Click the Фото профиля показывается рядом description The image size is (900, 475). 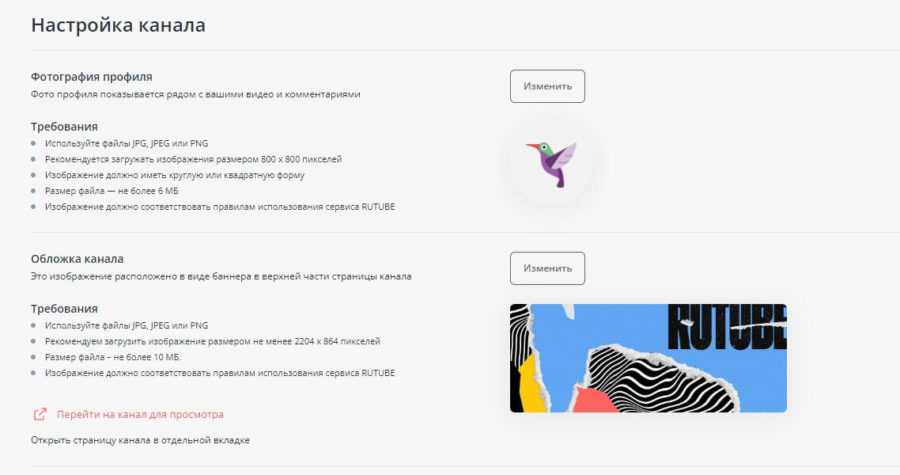(x=195, y=94)
